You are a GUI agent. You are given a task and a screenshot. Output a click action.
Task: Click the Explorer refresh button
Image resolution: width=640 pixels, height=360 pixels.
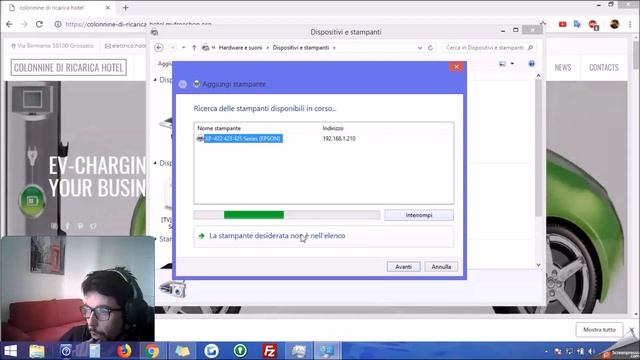click(430, 48)
